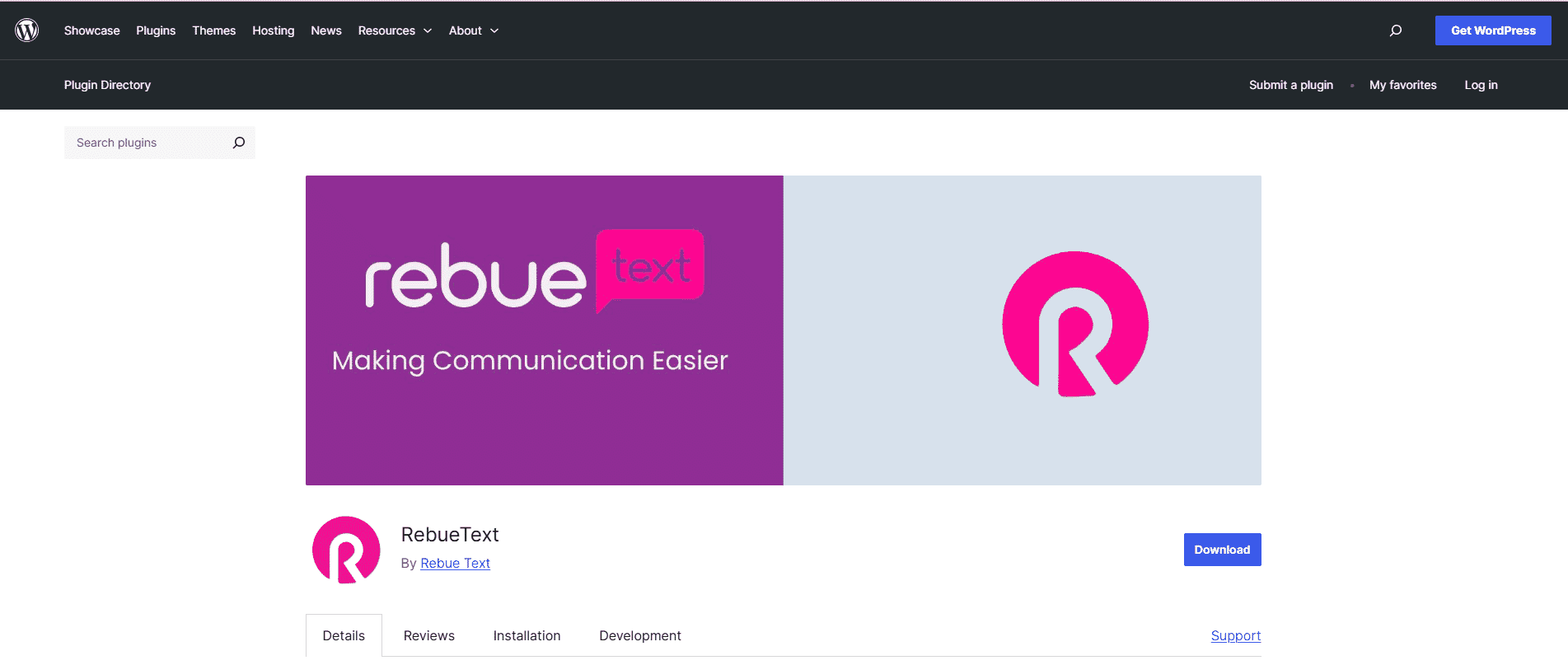Click the RebueText plugin title
The width and height of the screenshot is (1568, 665).
(x=450, y=535)
